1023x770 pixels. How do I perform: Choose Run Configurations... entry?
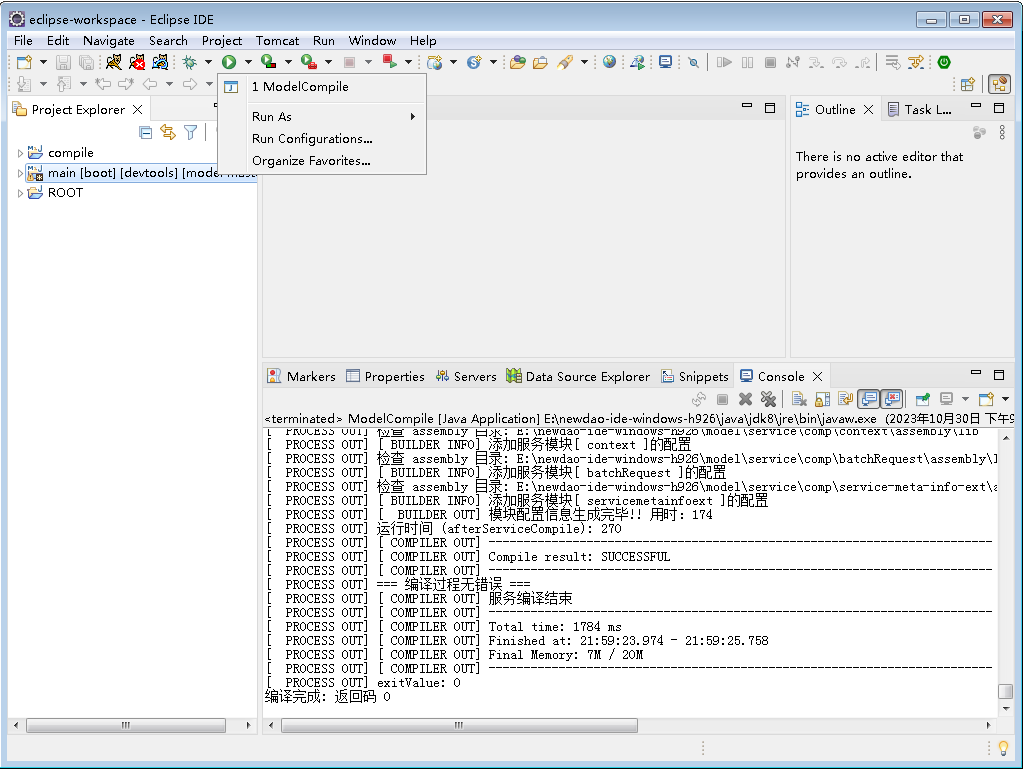click(322, 139)
